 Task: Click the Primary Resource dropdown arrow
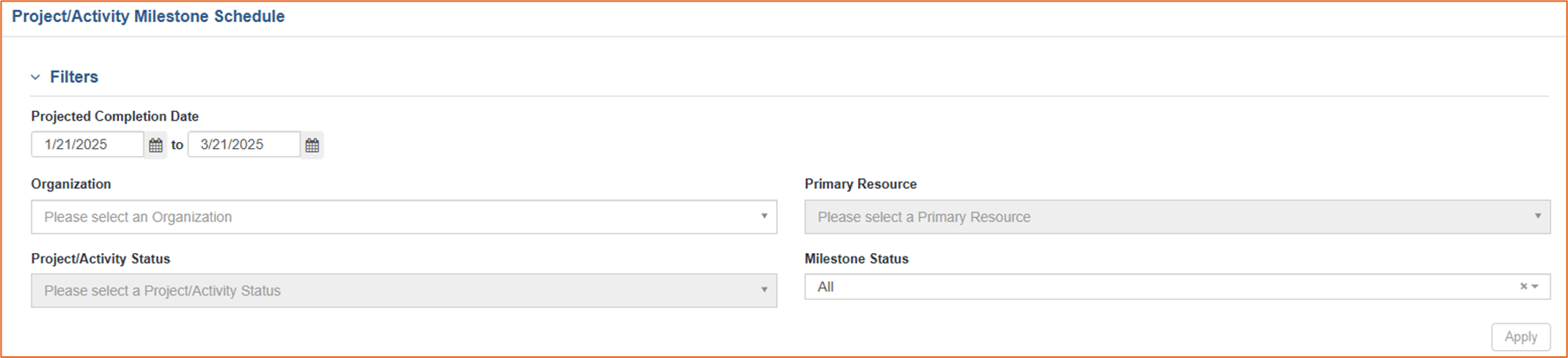point(1537,216)
